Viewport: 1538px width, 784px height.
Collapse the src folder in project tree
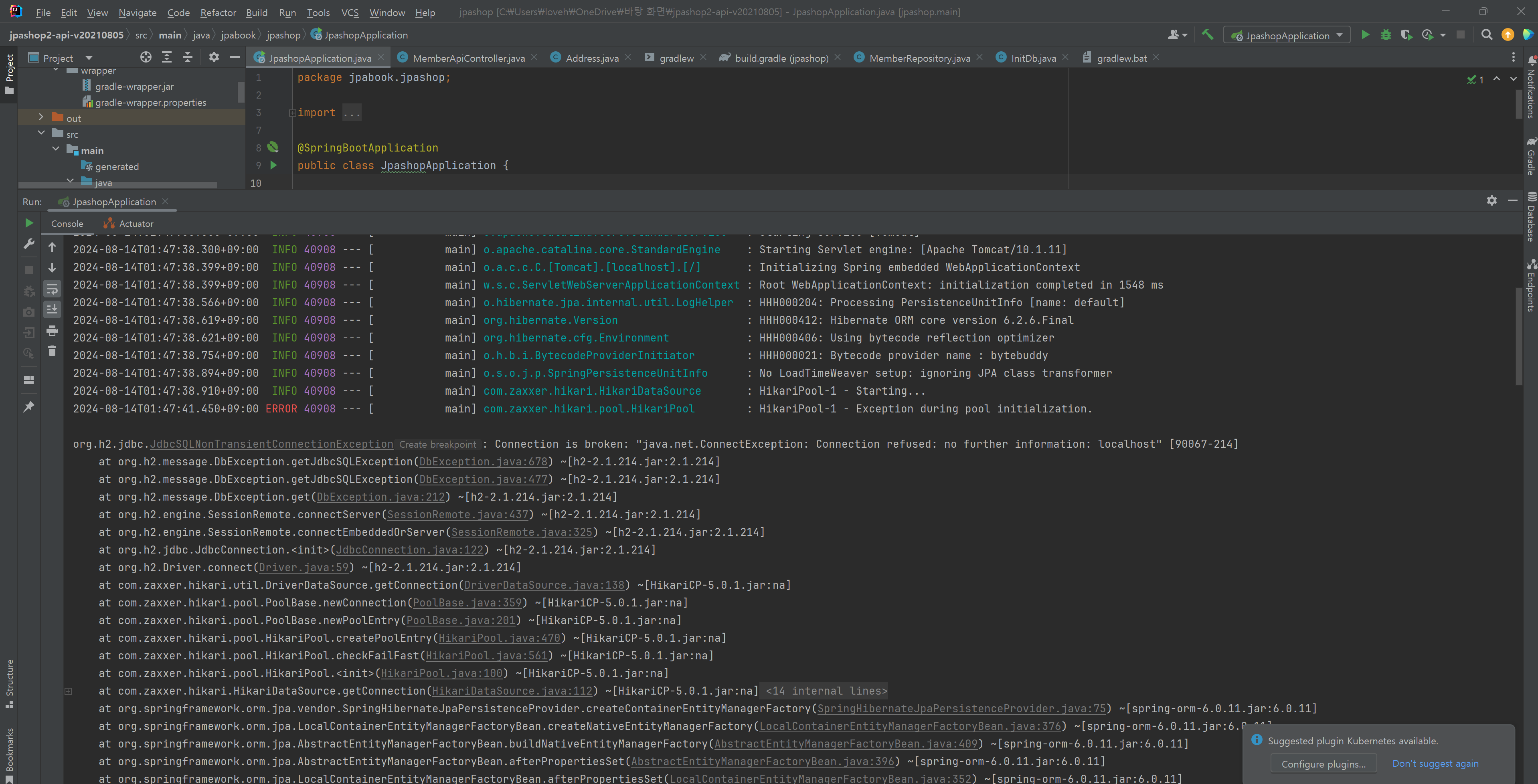coord(40,133)
